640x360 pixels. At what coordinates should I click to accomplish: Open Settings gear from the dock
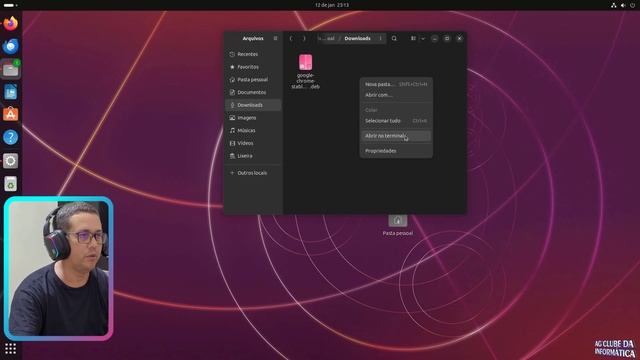(x=11, y=160)
